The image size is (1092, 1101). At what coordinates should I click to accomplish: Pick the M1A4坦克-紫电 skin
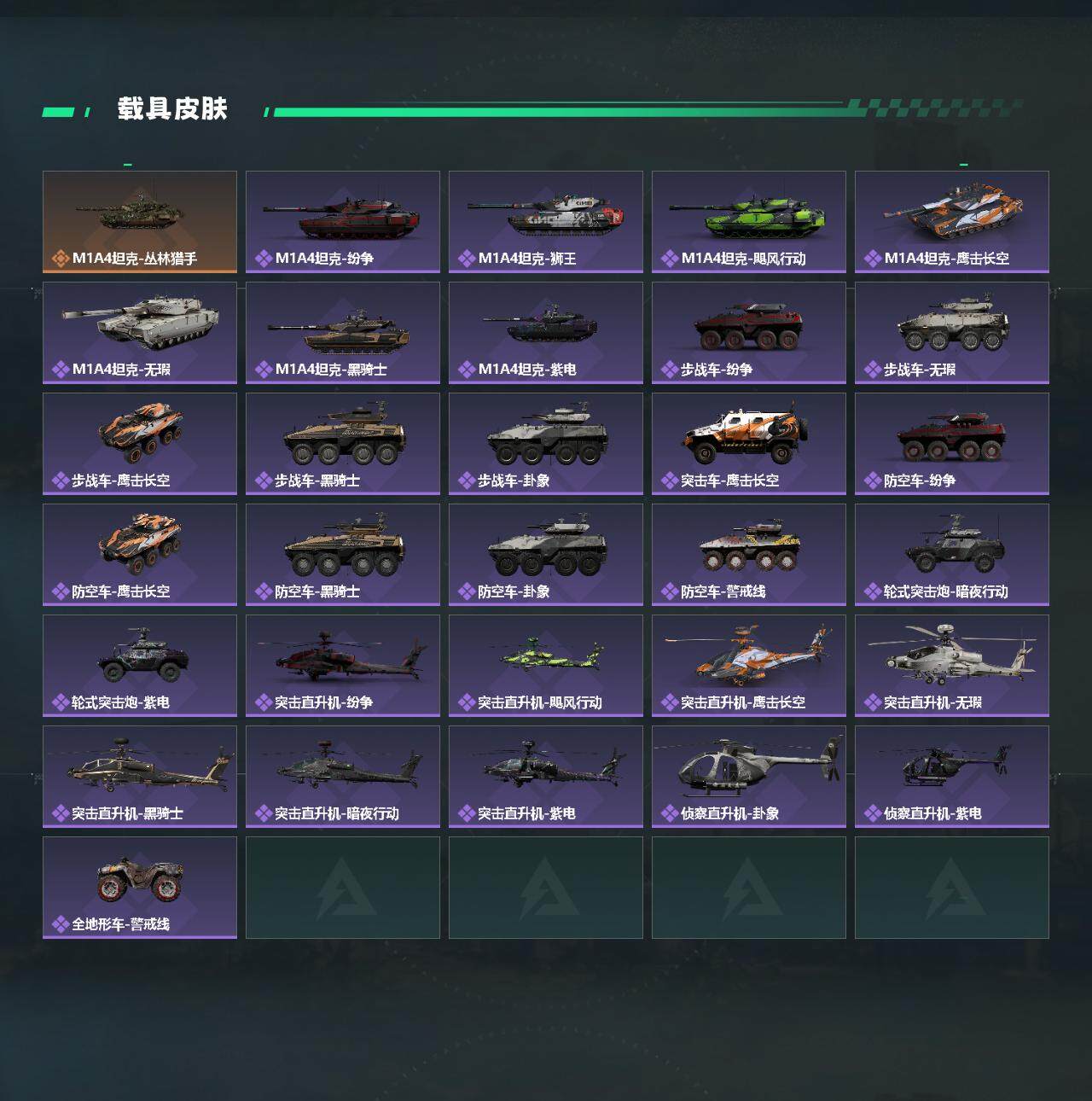pyautogui.click(x=546, y=333)
